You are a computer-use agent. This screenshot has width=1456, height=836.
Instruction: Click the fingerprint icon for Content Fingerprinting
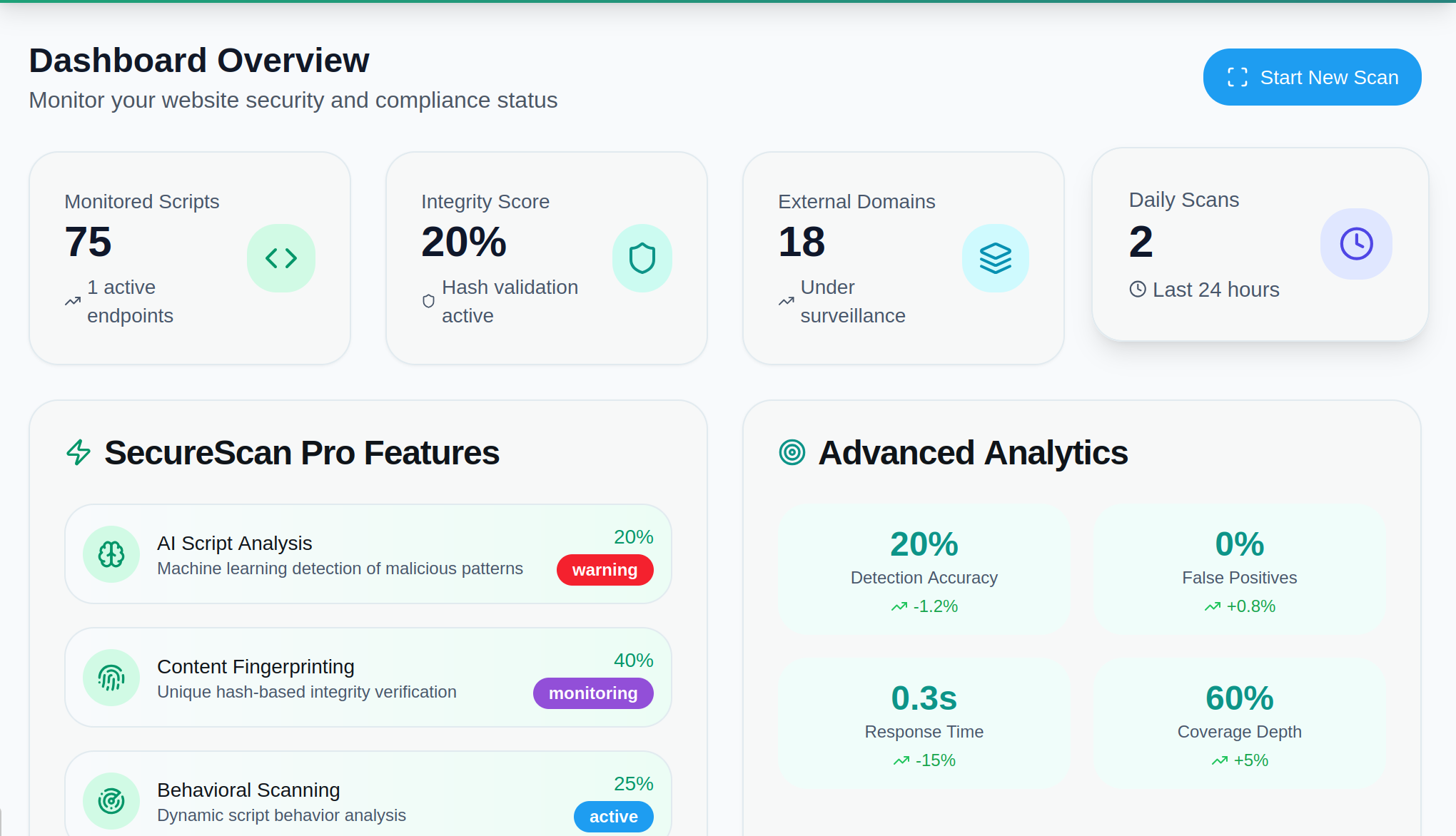pyautogui.click(x=111, y=678)
